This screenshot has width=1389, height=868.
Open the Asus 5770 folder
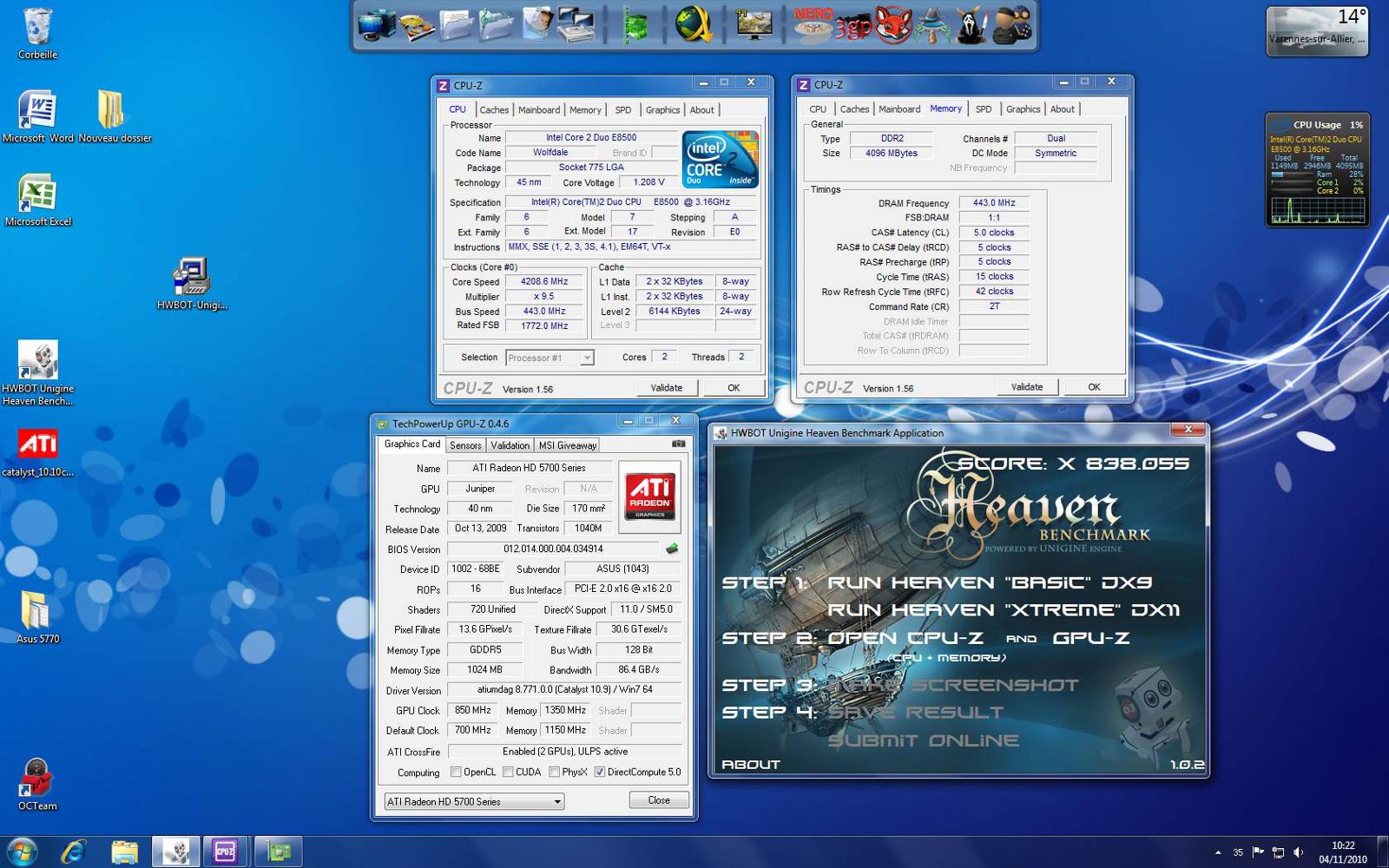(x=37, y=618)
